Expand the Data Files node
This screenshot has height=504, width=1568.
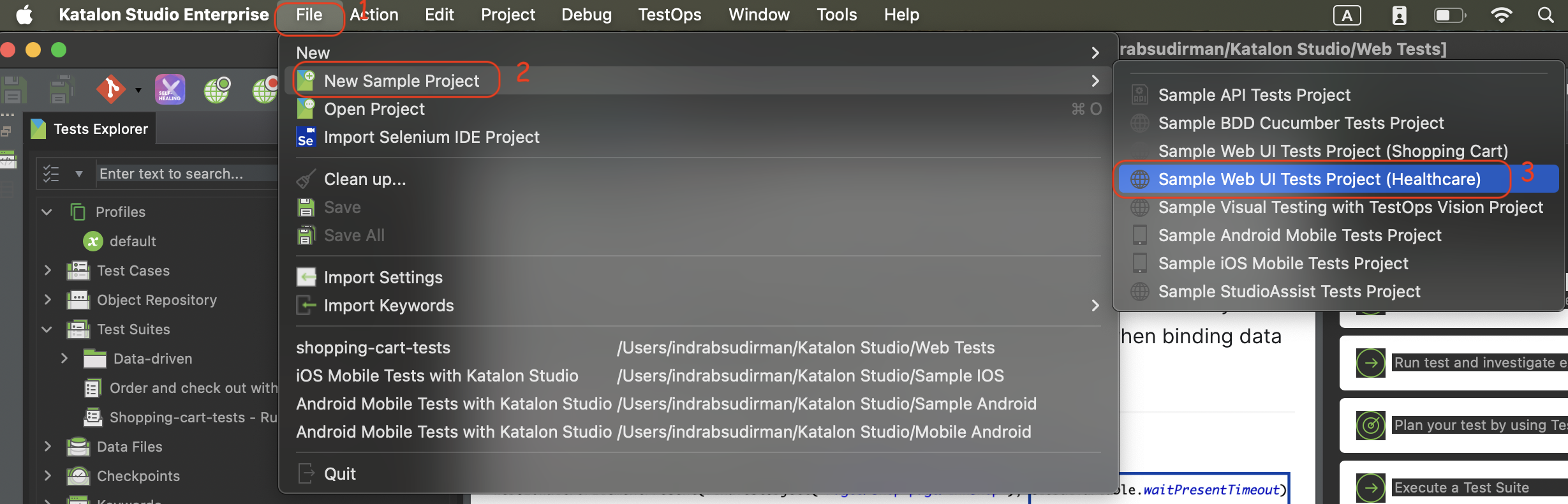[x=47, y=447]
